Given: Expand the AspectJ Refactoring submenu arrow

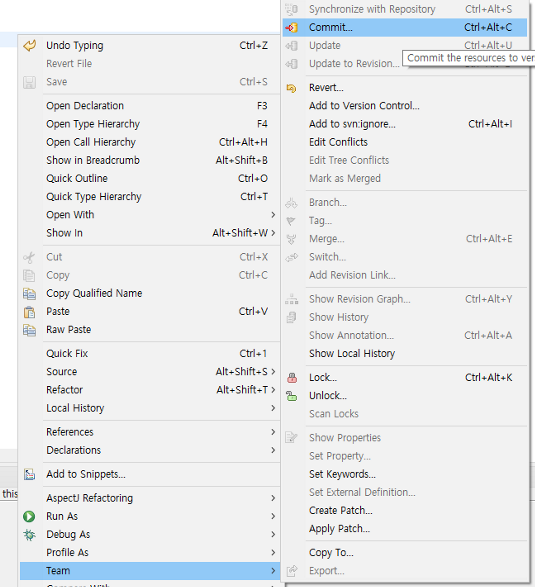Looking at the screenshot, I should (273, 498).
